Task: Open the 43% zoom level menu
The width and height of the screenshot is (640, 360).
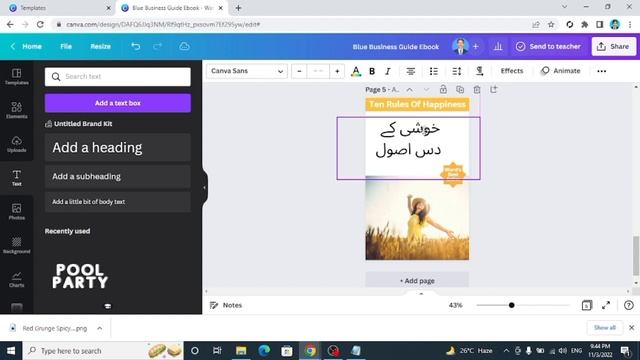Action: click(456, 305)
